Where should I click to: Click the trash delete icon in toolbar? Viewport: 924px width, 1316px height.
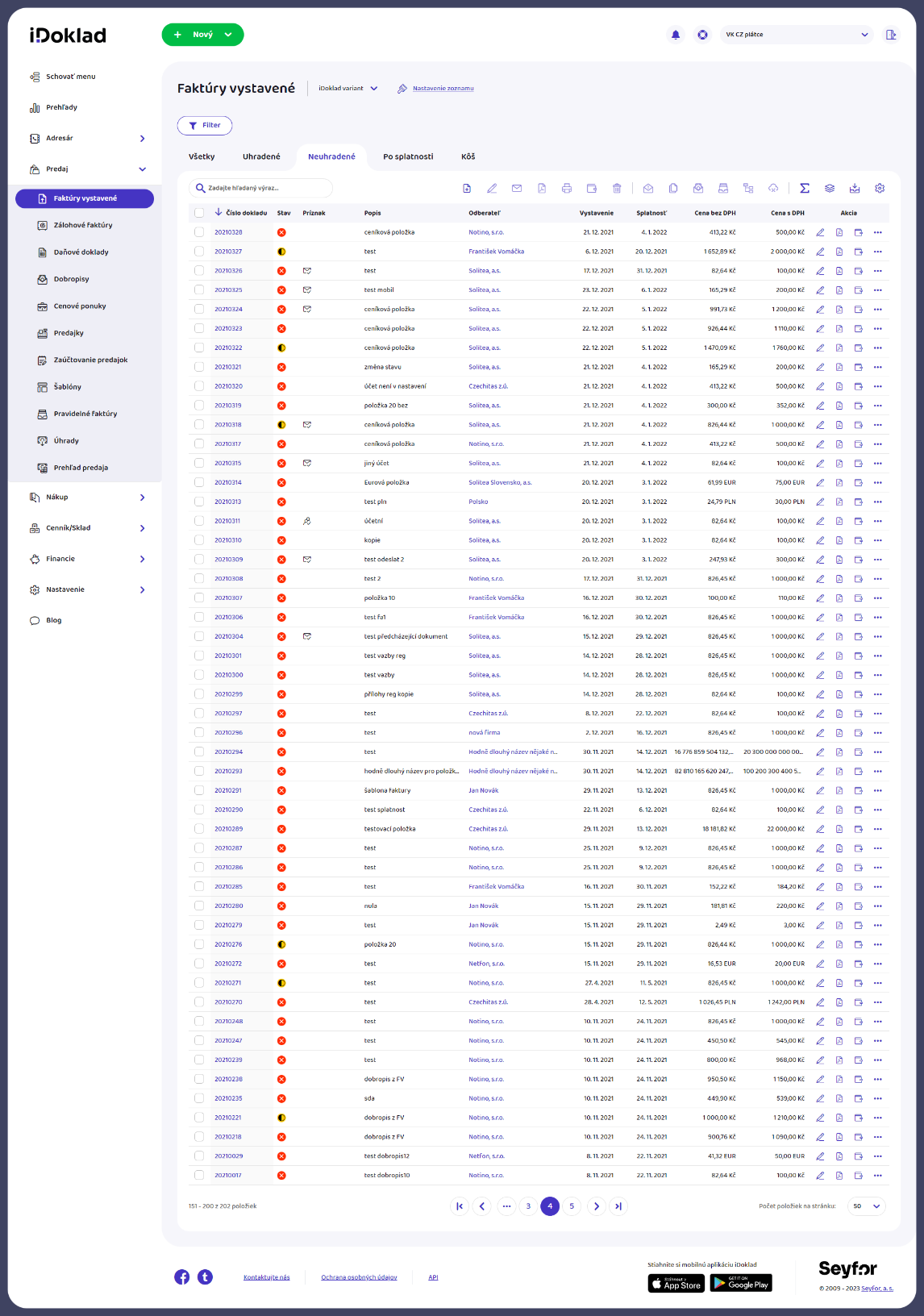pyautogui.click(x=617, y=188)
